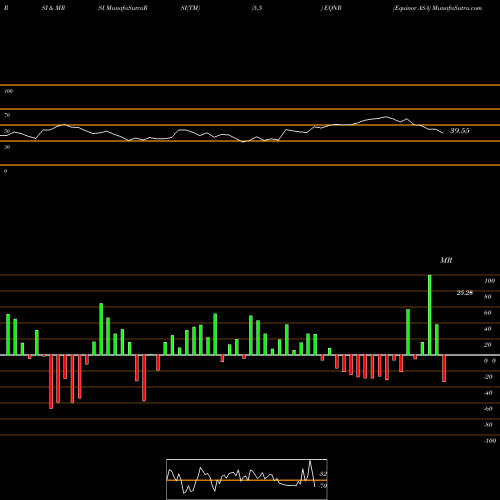The width and height of the screenshot is (500, 500).
Task: Click the 'SI & MR' header text
Action: tap(53, 8)
